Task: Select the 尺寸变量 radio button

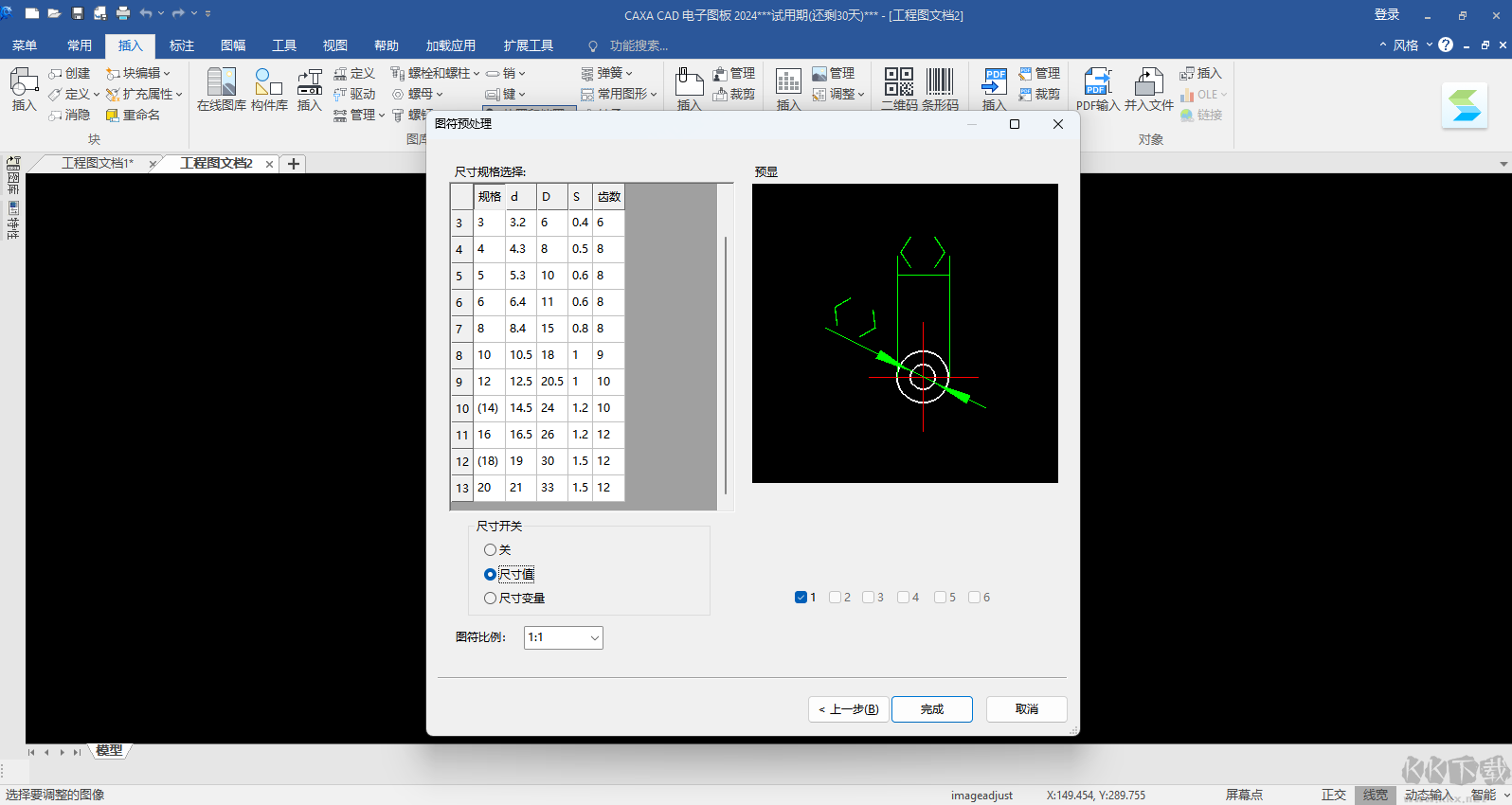Action: coord(490,599)
